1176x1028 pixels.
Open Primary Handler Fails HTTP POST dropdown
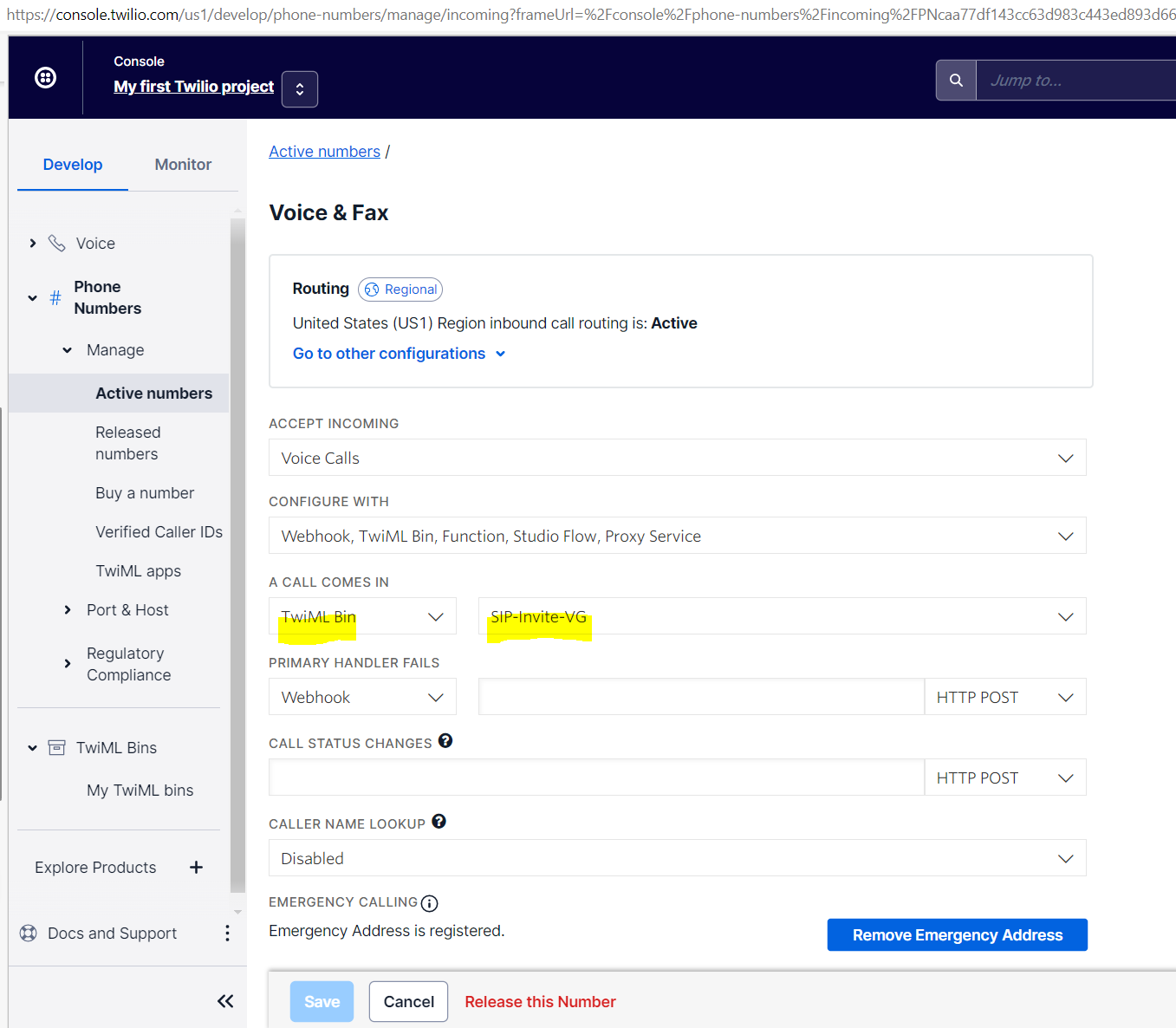[1005, 697]
